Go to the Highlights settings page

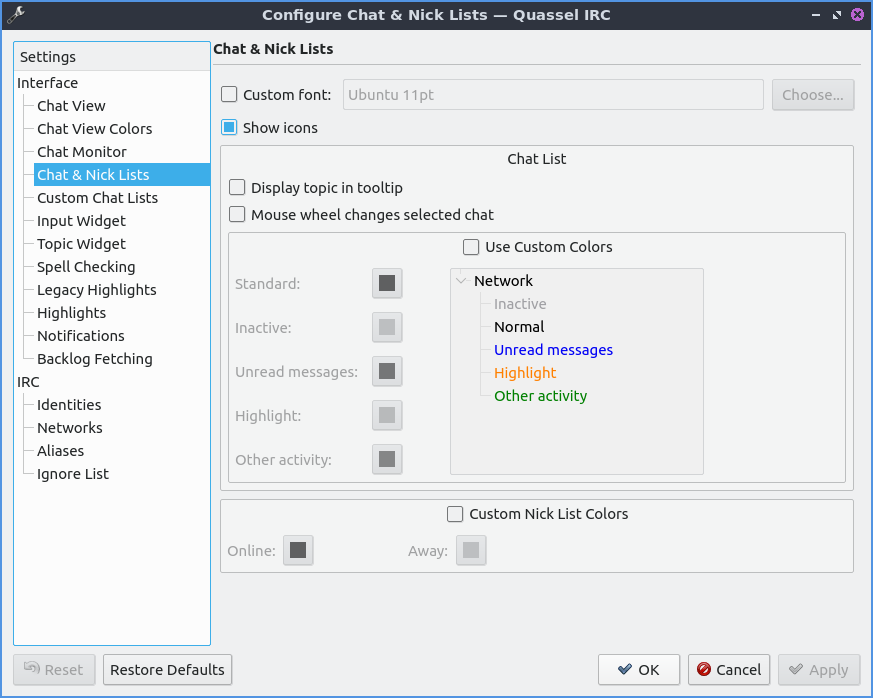tap(71, 313)
